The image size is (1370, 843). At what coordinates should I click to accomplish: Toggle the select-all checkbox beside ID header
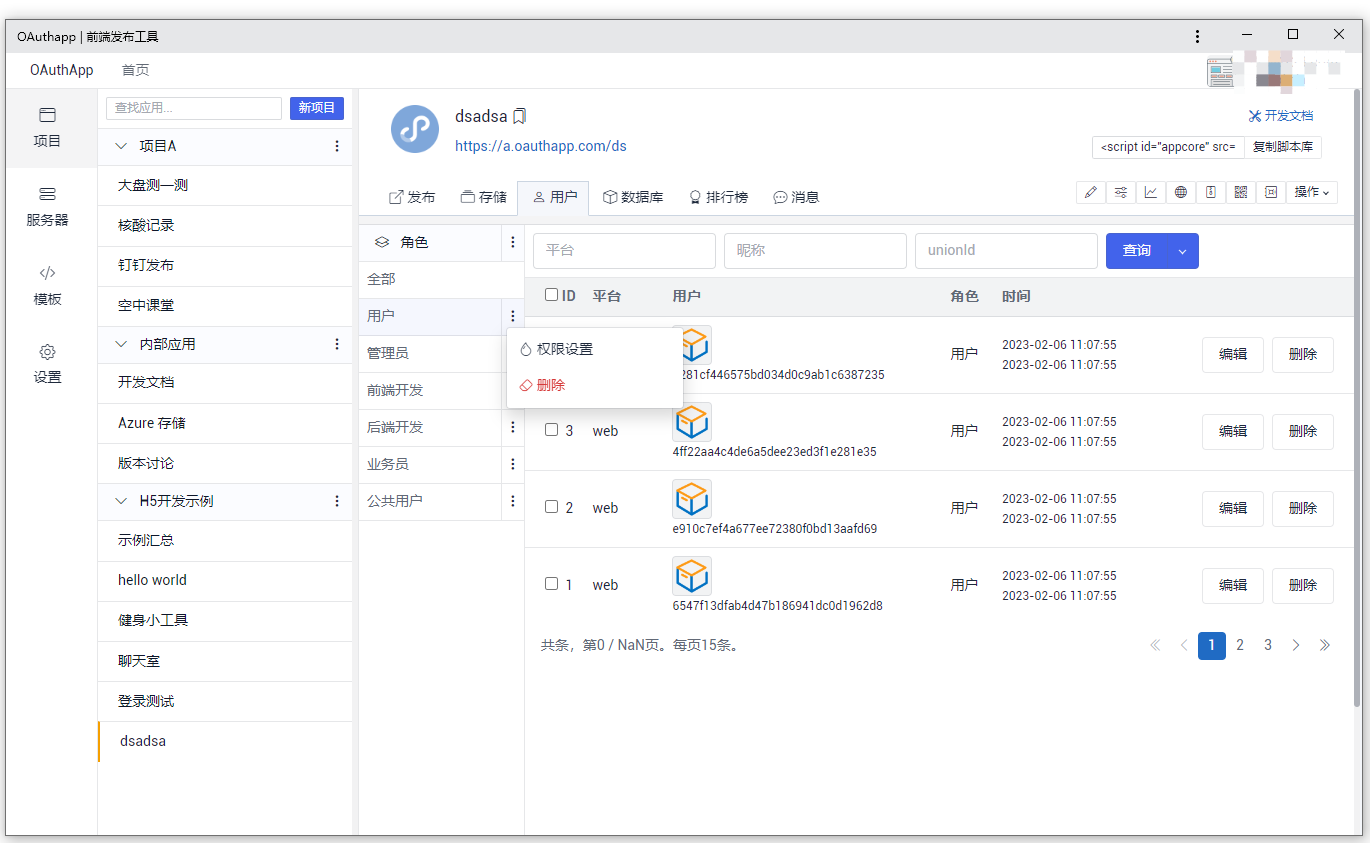pyautogui.click(x=552, y=295)
